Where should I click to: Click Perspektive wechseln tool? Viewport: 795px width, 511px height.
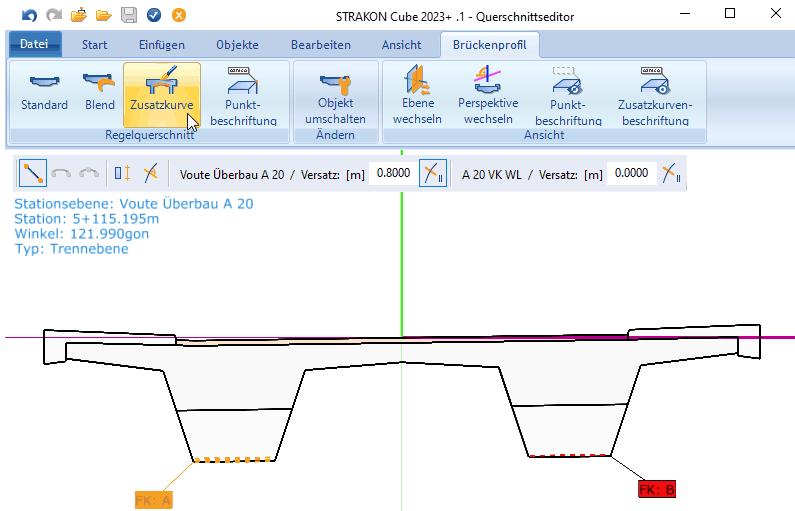coord(488,95)
